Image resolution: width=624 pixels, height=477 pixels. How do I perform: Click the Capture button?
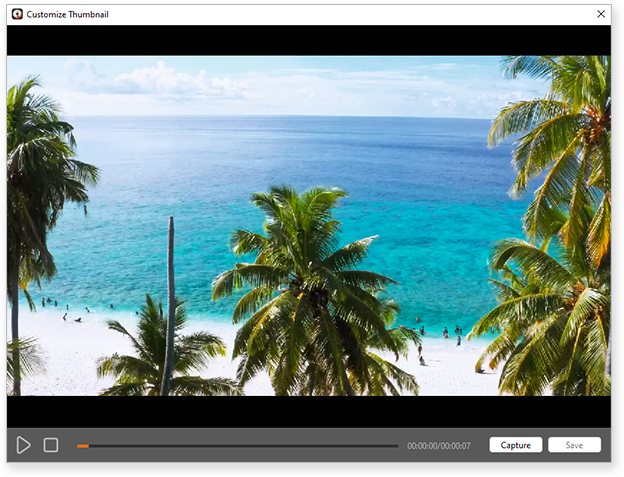pyautogui.click(x=515, y=445)
